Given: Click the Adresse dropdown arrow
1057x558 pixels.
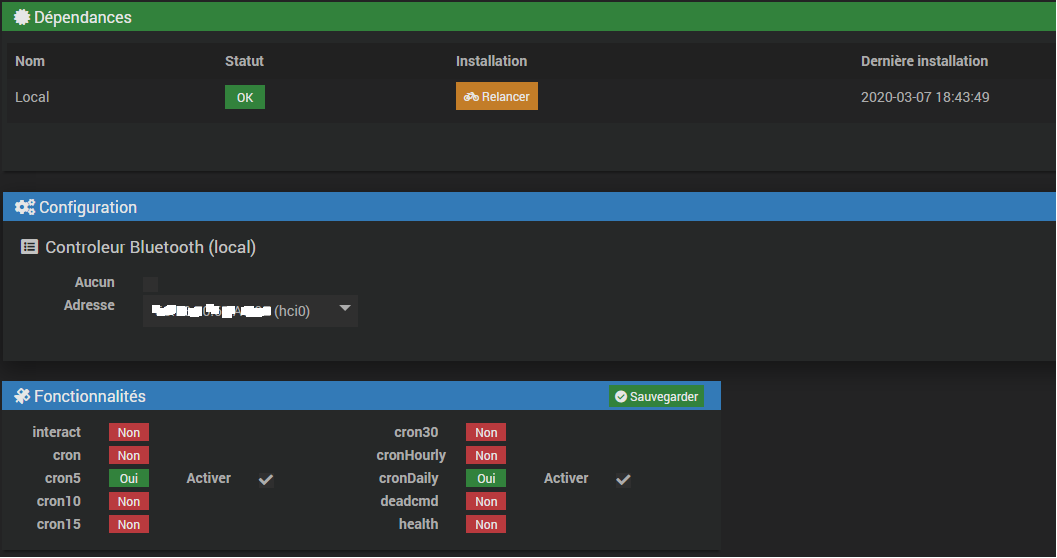Looking at the screenshot, I should tap(345, 309).
